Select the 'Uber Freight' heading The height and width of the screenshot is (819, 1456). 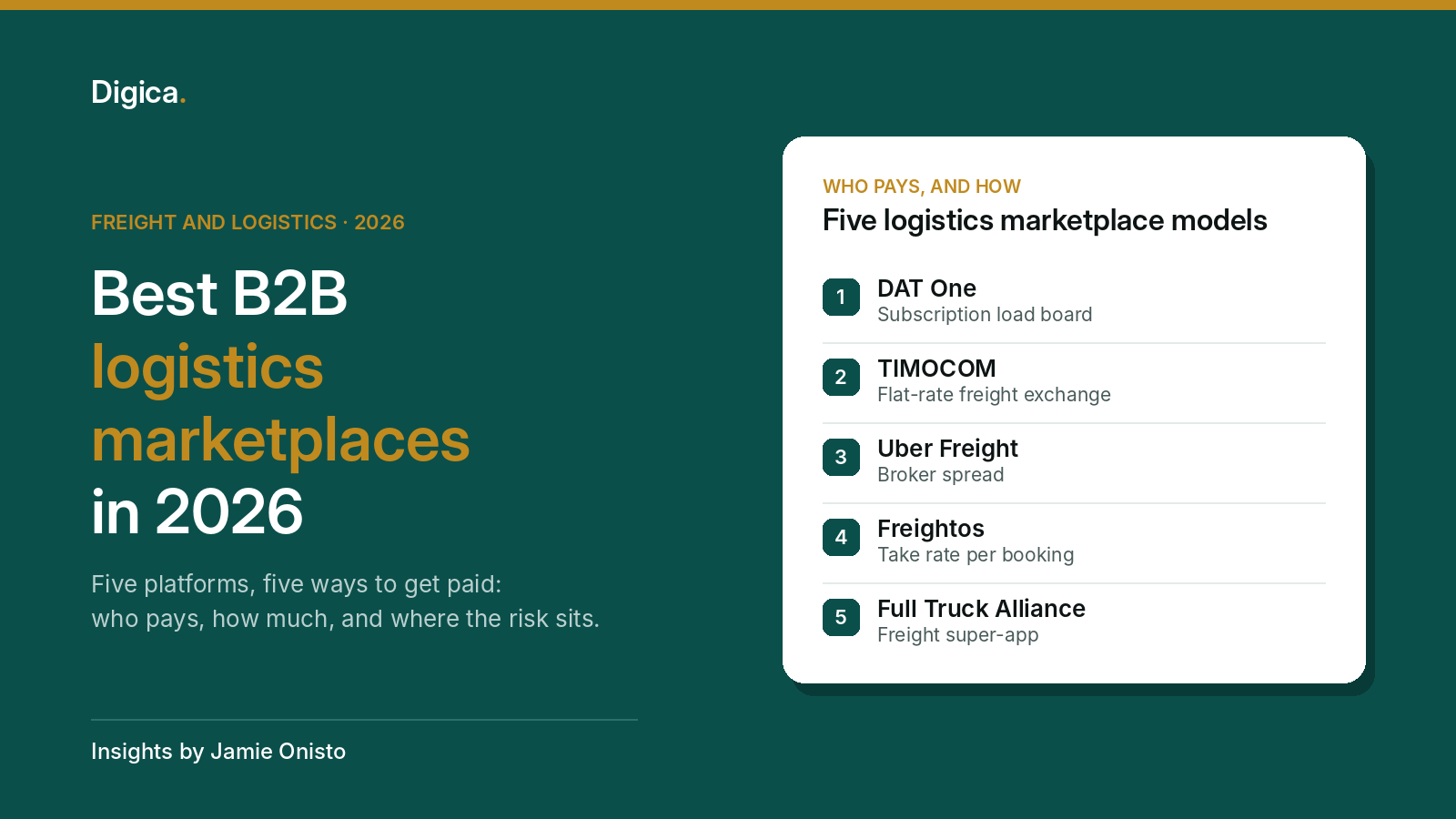947,449
